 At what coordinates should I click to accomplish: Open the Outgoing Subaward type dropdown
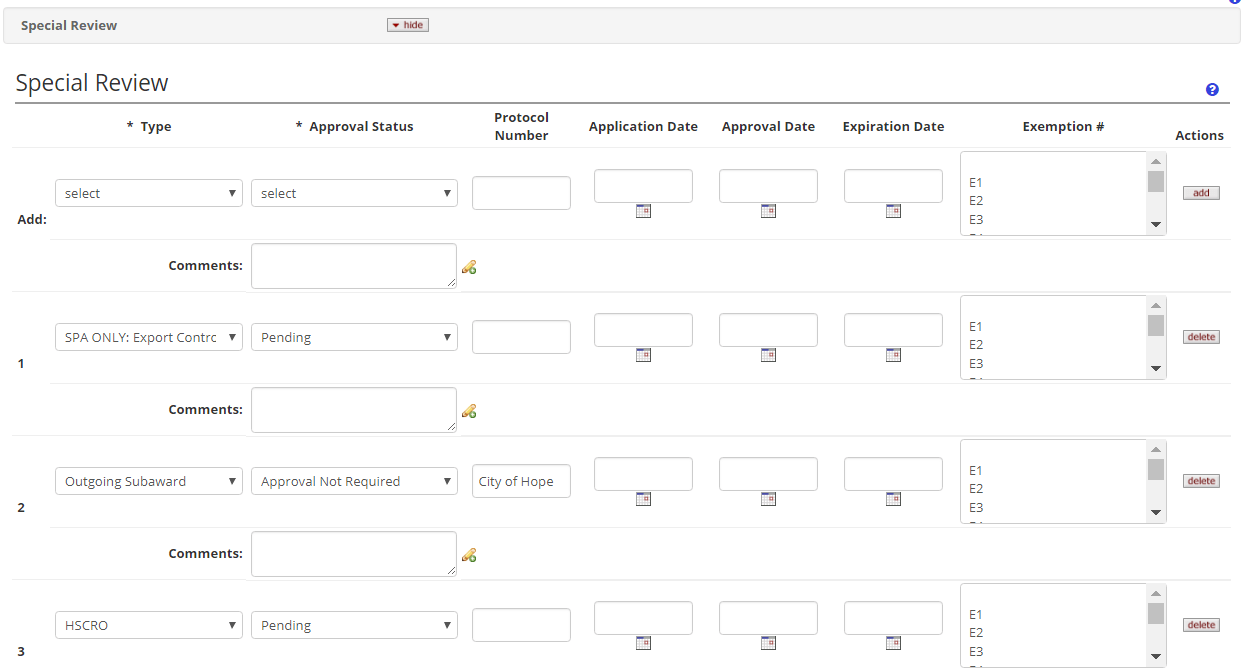(149, 481)
